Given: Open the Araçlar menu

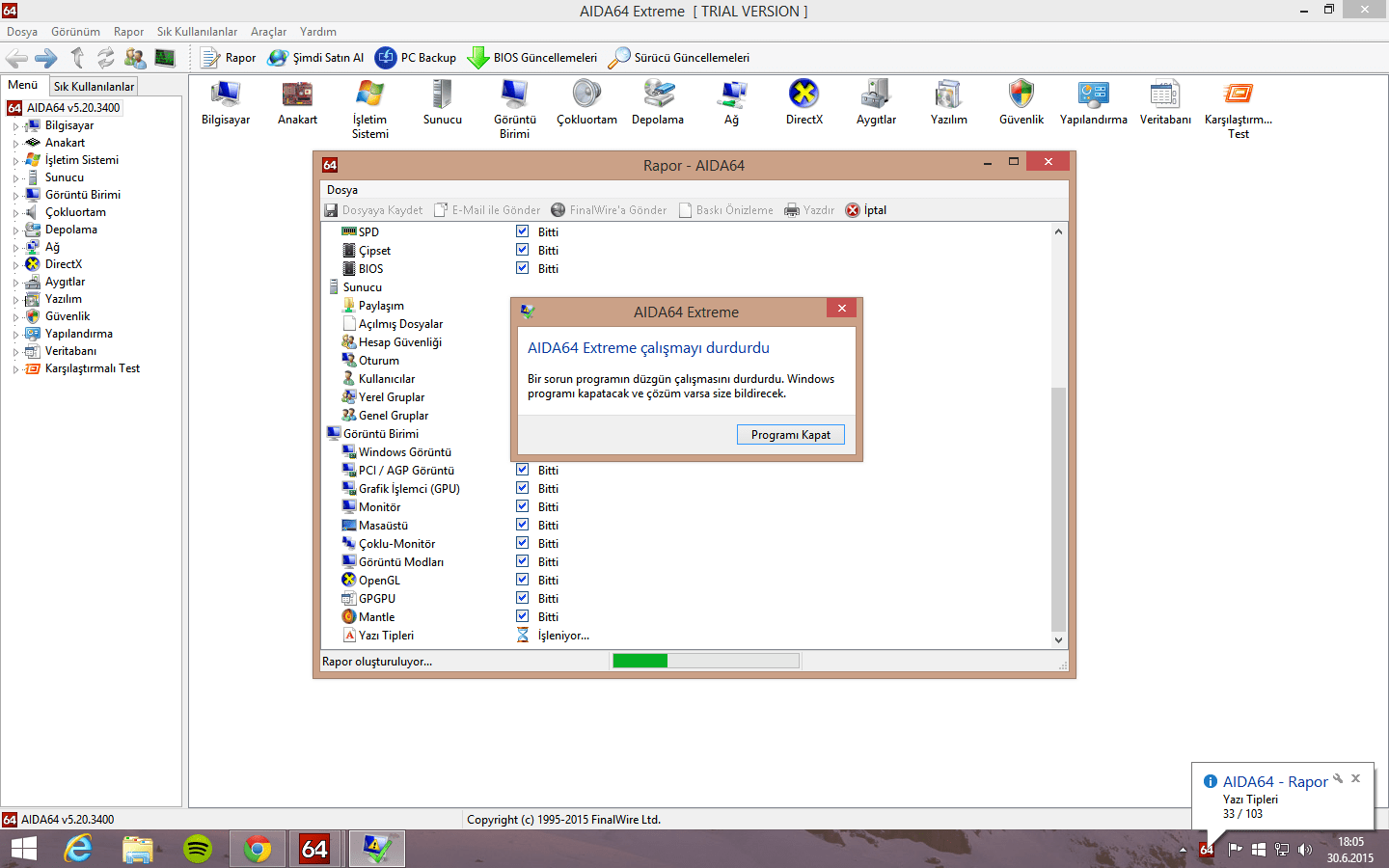Looking at the screenshot, I should pyautogui.click(x=268, y=32).
